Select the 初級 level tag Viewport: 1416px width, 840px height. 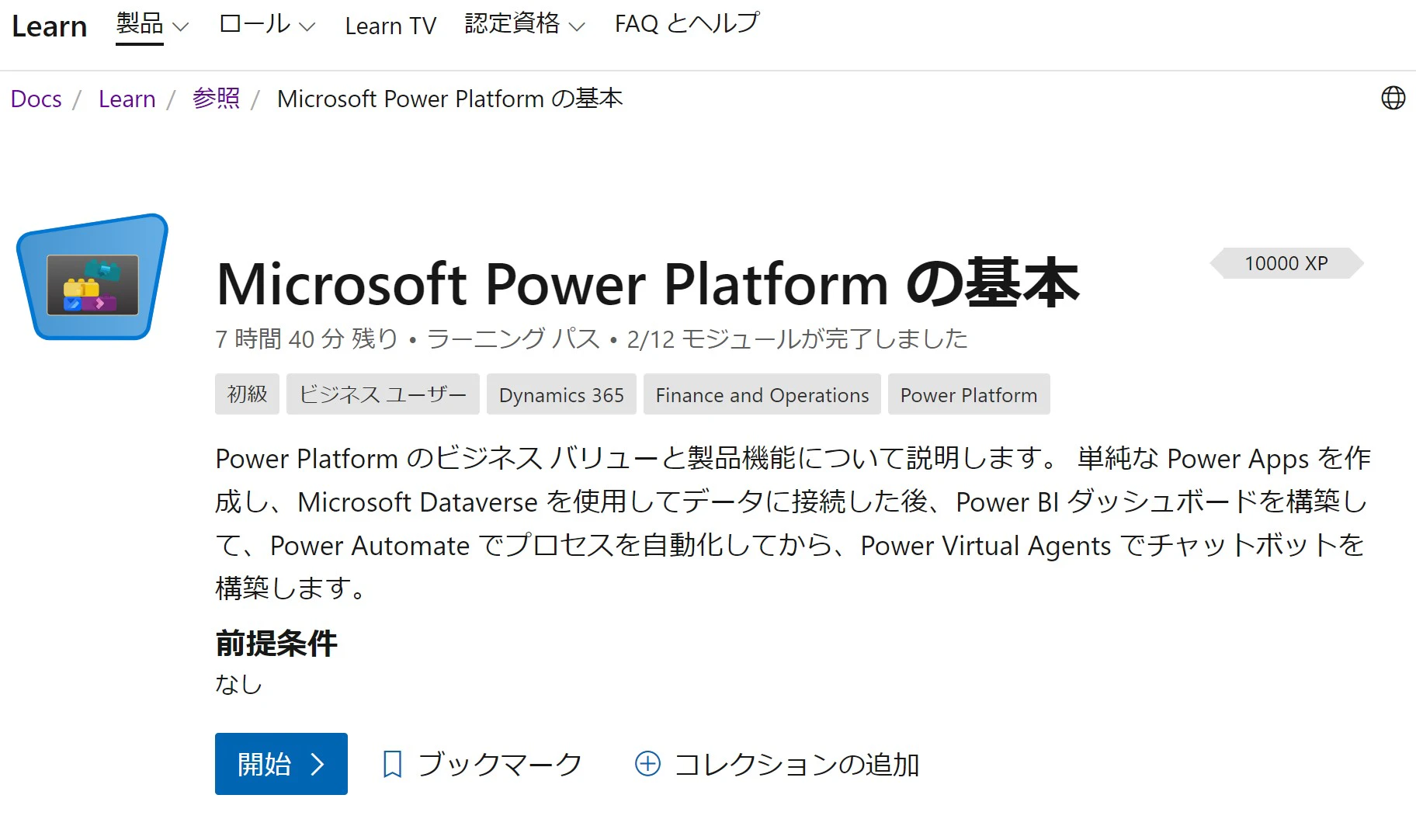coord(247,394)
